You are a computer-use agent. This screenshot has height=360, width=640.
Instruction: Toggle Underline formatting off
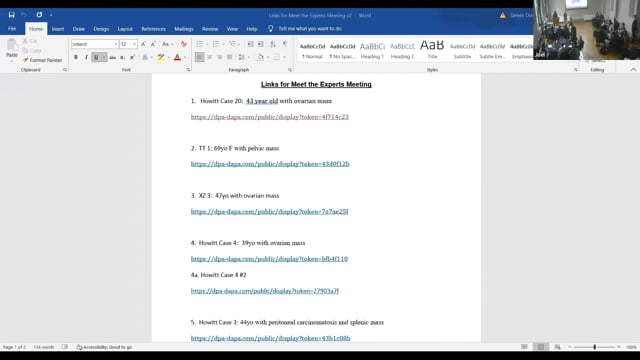[96, 58]
